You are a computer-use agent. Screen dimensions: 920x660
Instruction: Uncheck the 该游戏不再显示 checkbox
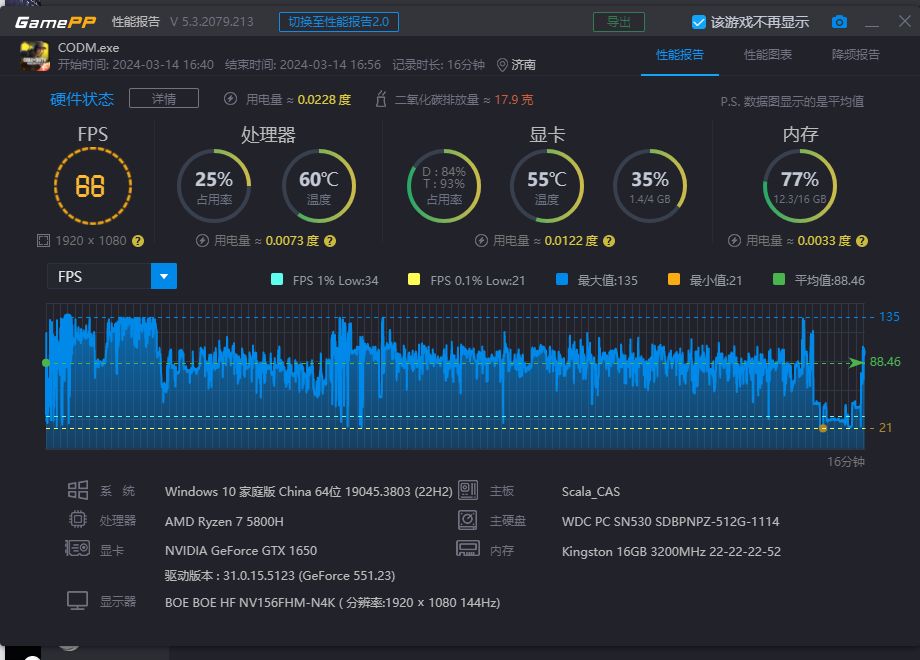pos(698,22)
